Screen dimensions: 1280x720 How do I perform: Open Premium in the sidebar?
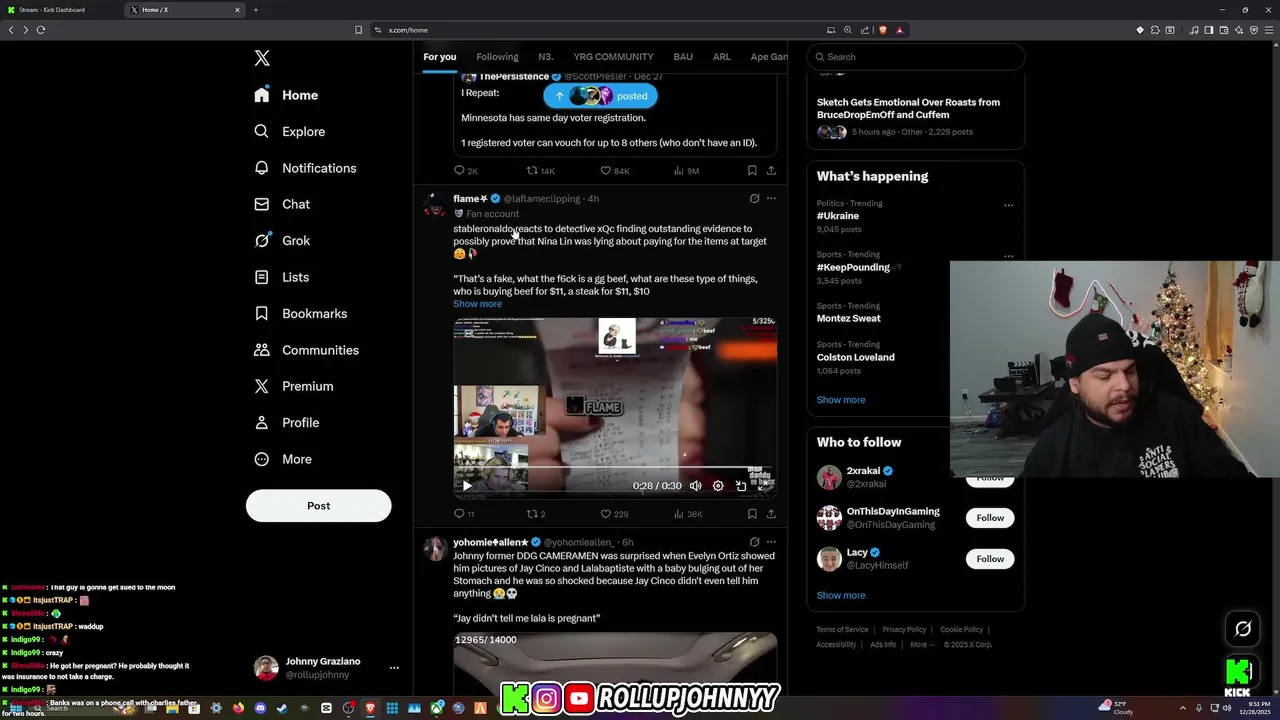[x=294, y=386]
